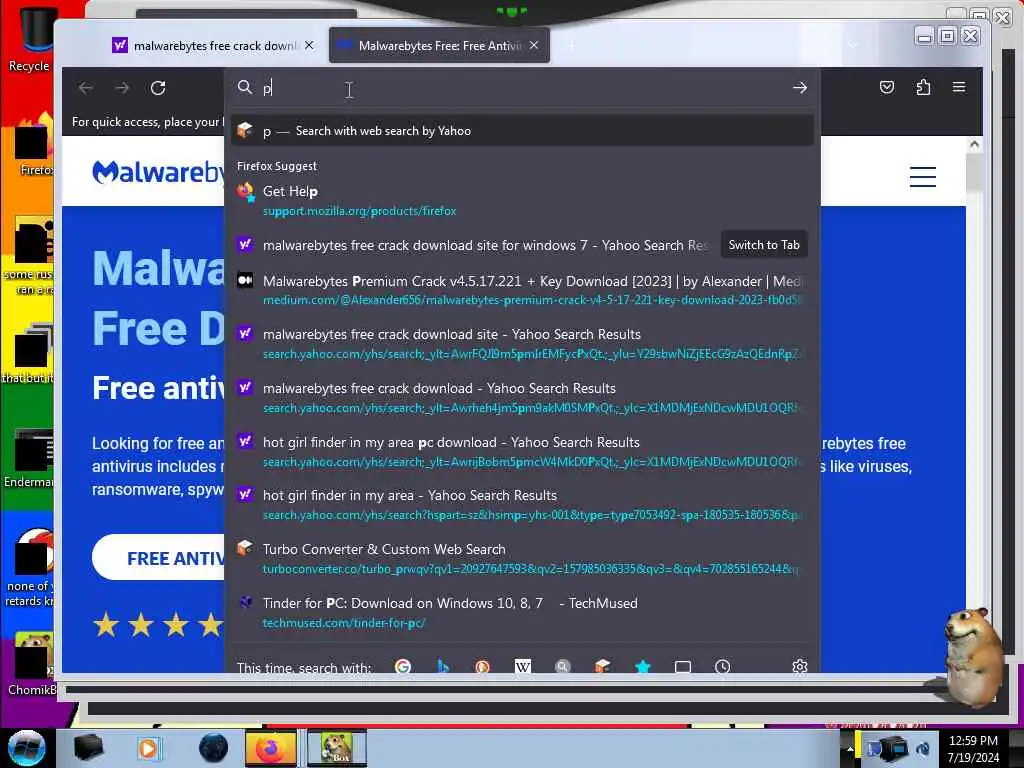Select 'p — Search with web search by Yahoo'
Viewport: 1024px width, 768px height.
522,131
